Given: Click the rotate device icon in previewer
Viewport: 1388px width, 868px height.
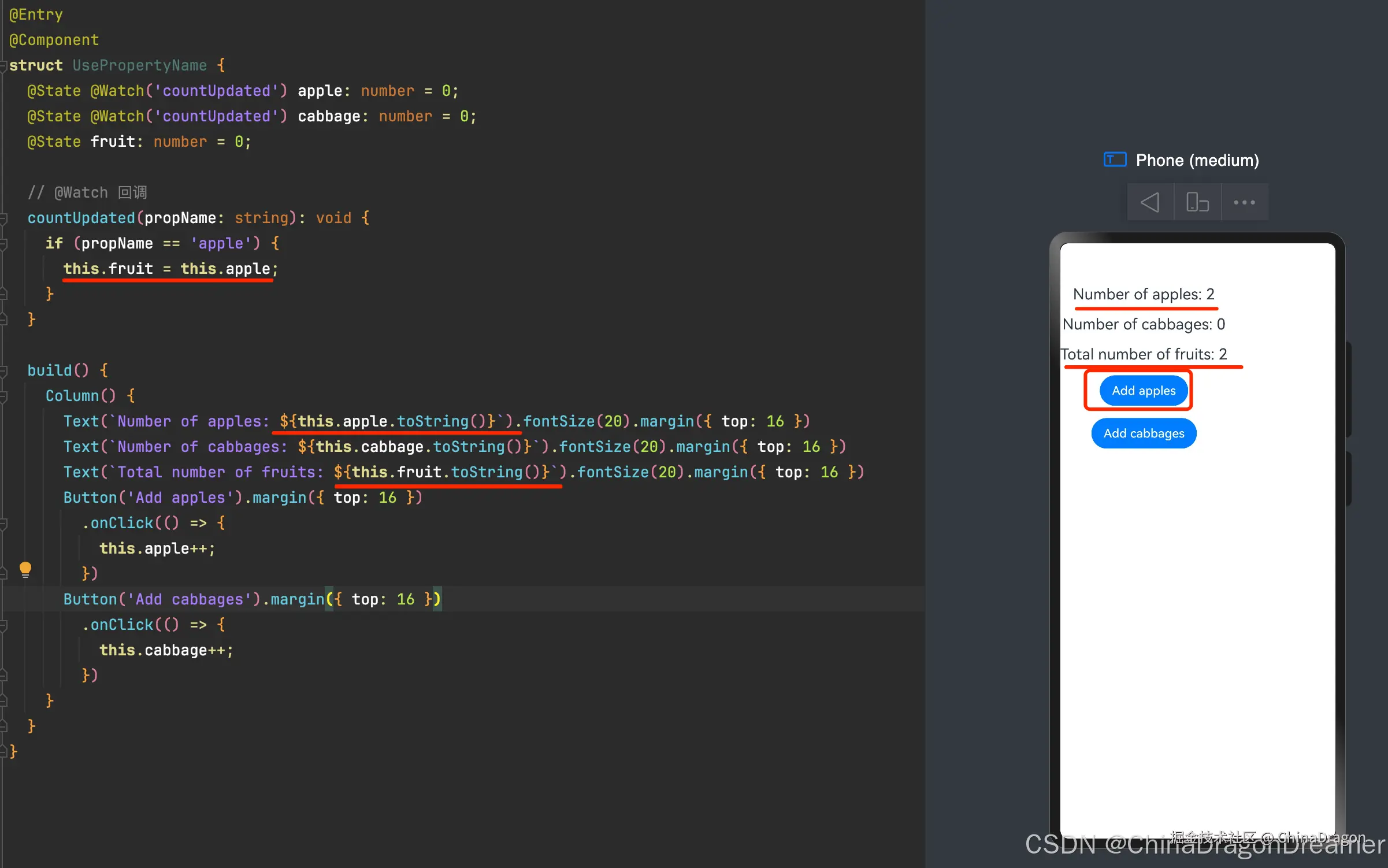Looking at the screenshot, I should pyautogui.click(x=1197, y=202).
